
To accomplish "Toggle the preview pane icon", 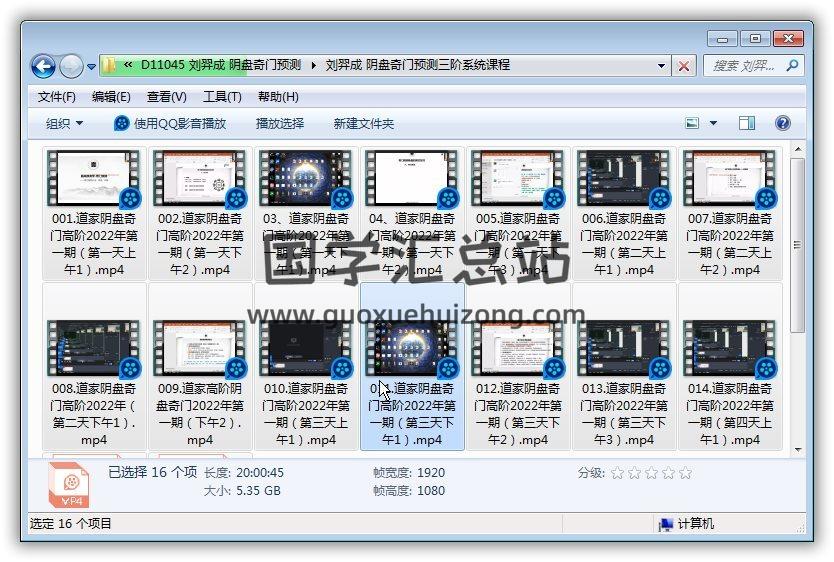I will click(x=747, y=123).
